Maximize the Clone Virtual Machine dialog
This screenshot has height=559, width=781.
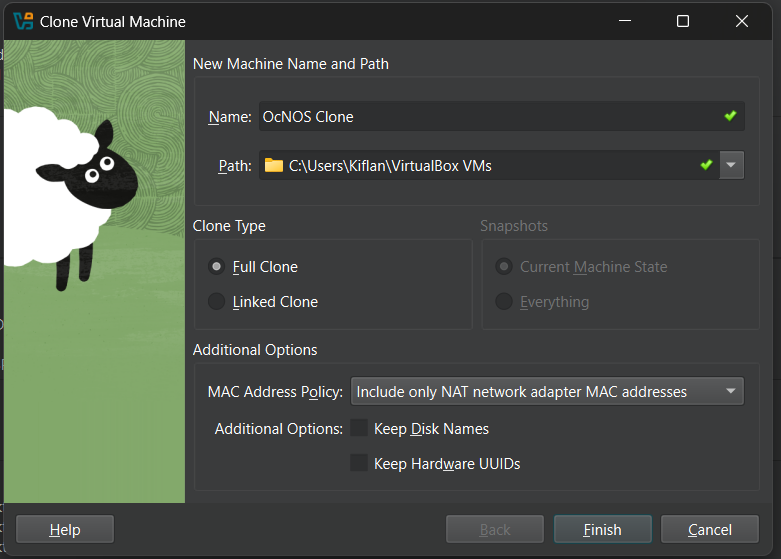point(683,21)
